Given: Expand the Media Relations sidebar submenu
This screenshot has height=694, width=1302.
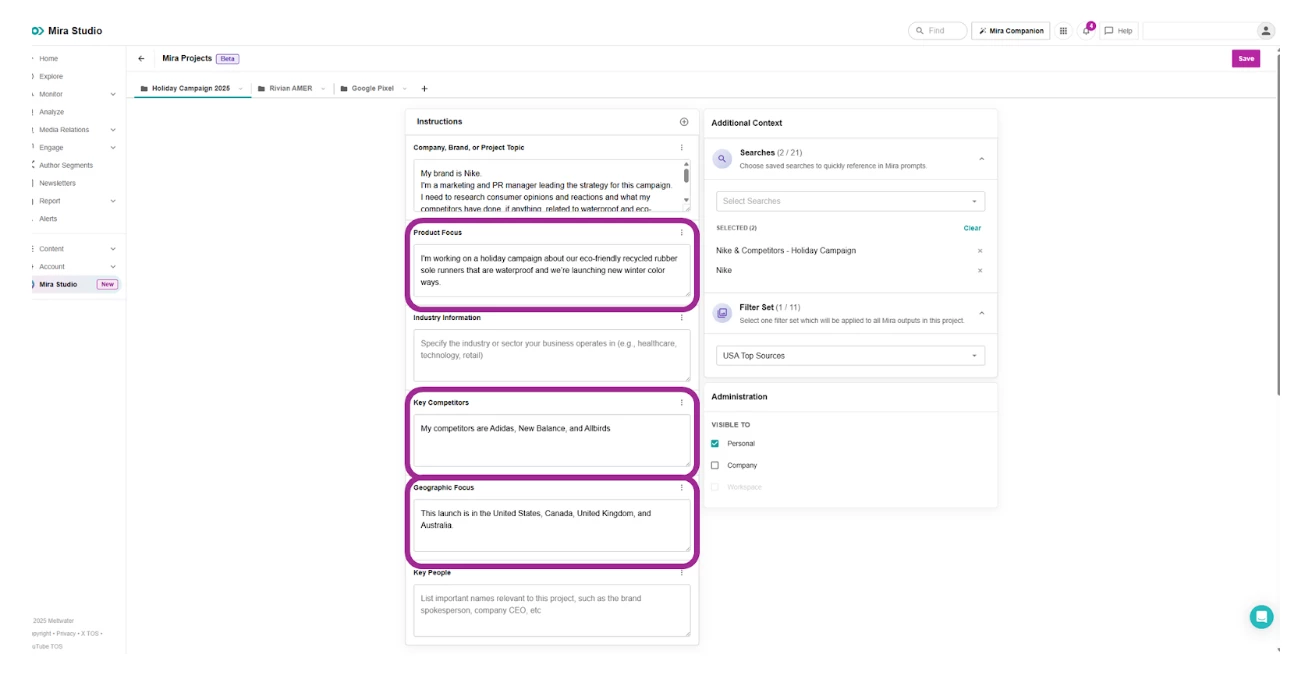Looking at the screenshot, I should point(112,130).
